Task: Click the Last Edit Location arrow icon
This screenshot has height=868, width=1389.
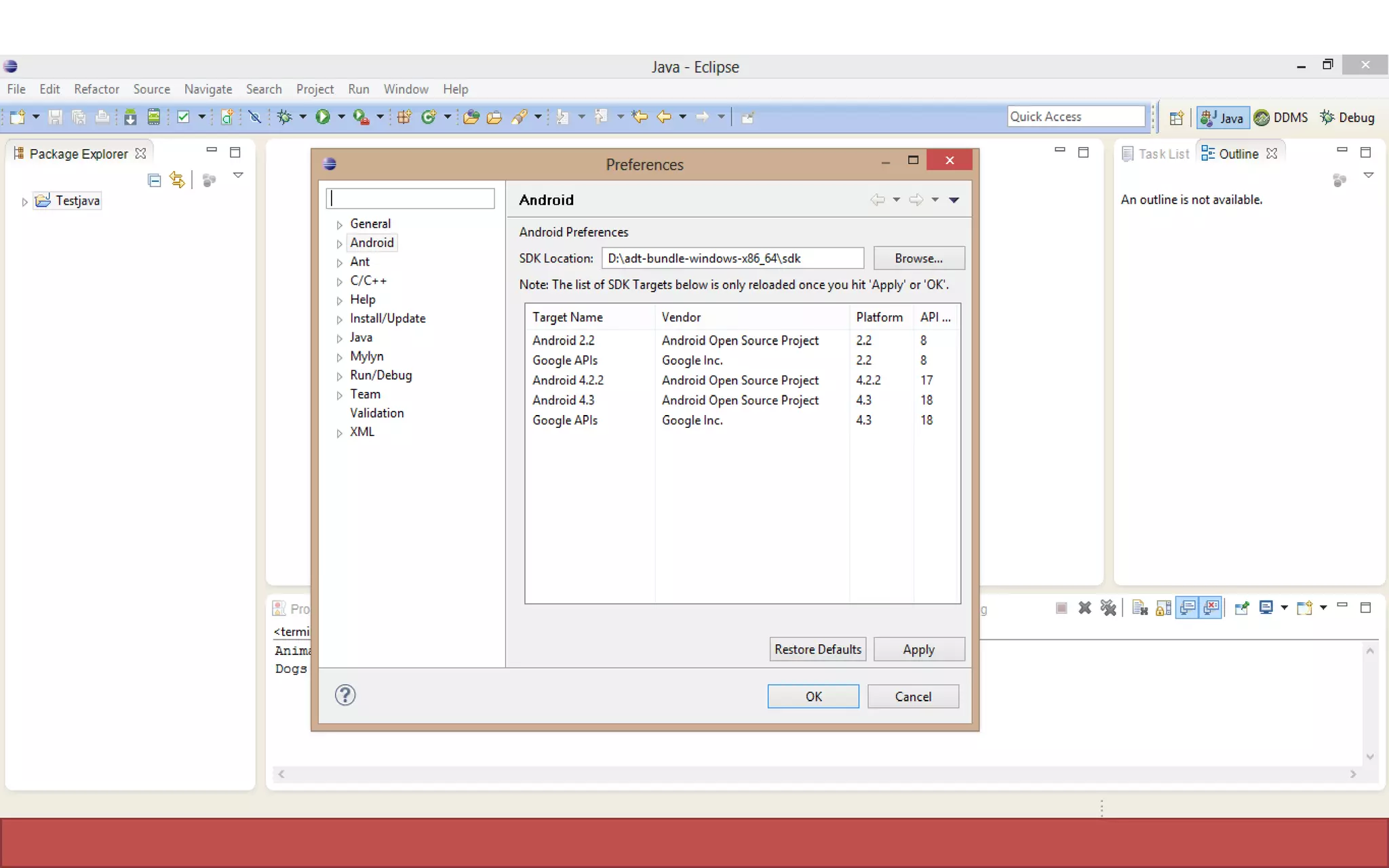Action: pos(640,117)
